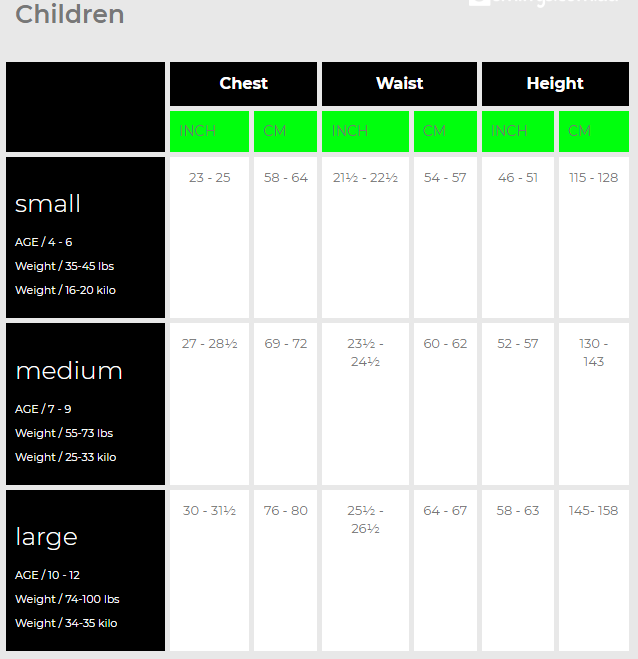
Task: Click the medium size row label
Action: coord(69,371)
